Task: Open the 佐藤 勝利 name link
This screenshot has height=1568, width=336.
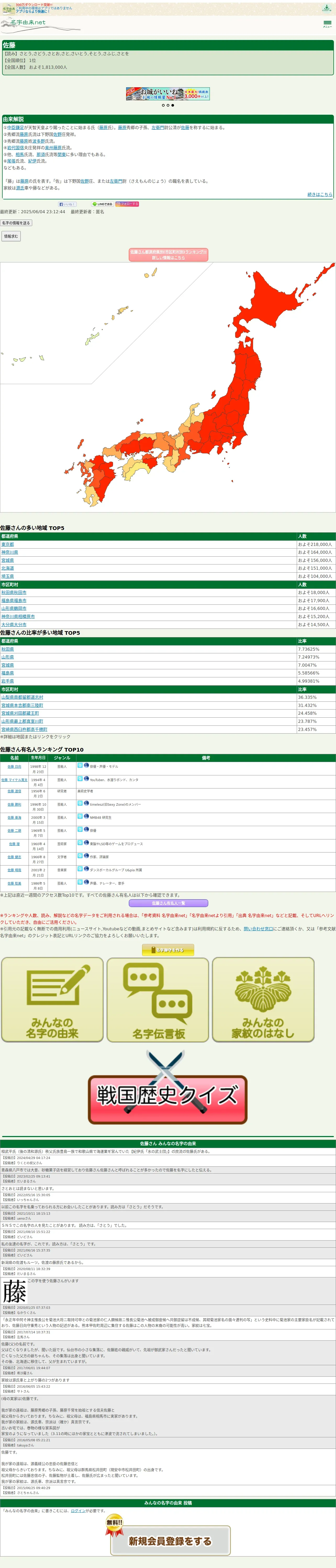Action: 14,805
